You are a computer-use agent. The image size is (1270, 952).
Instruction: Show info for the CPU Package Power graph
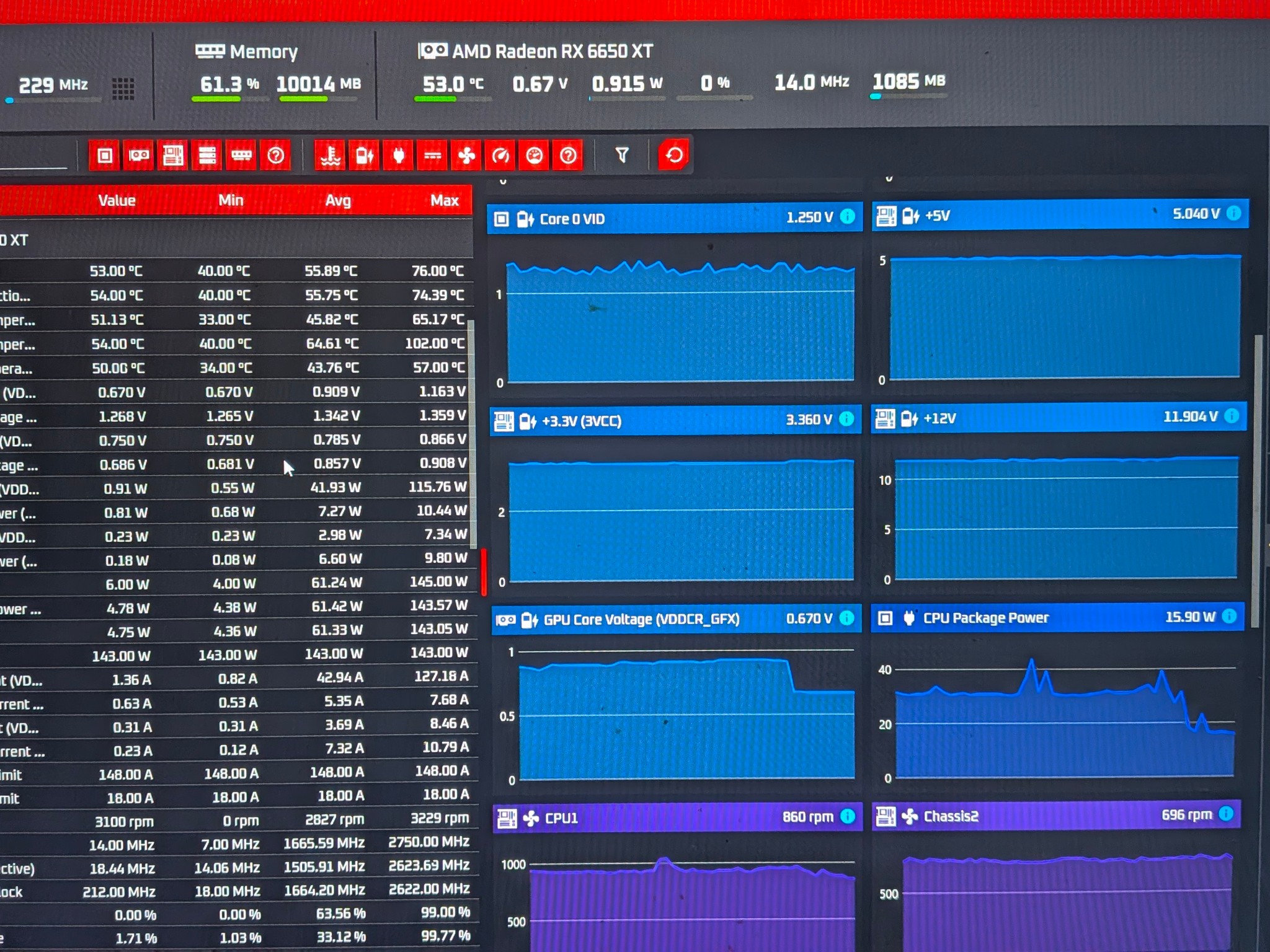point(1229,616)
